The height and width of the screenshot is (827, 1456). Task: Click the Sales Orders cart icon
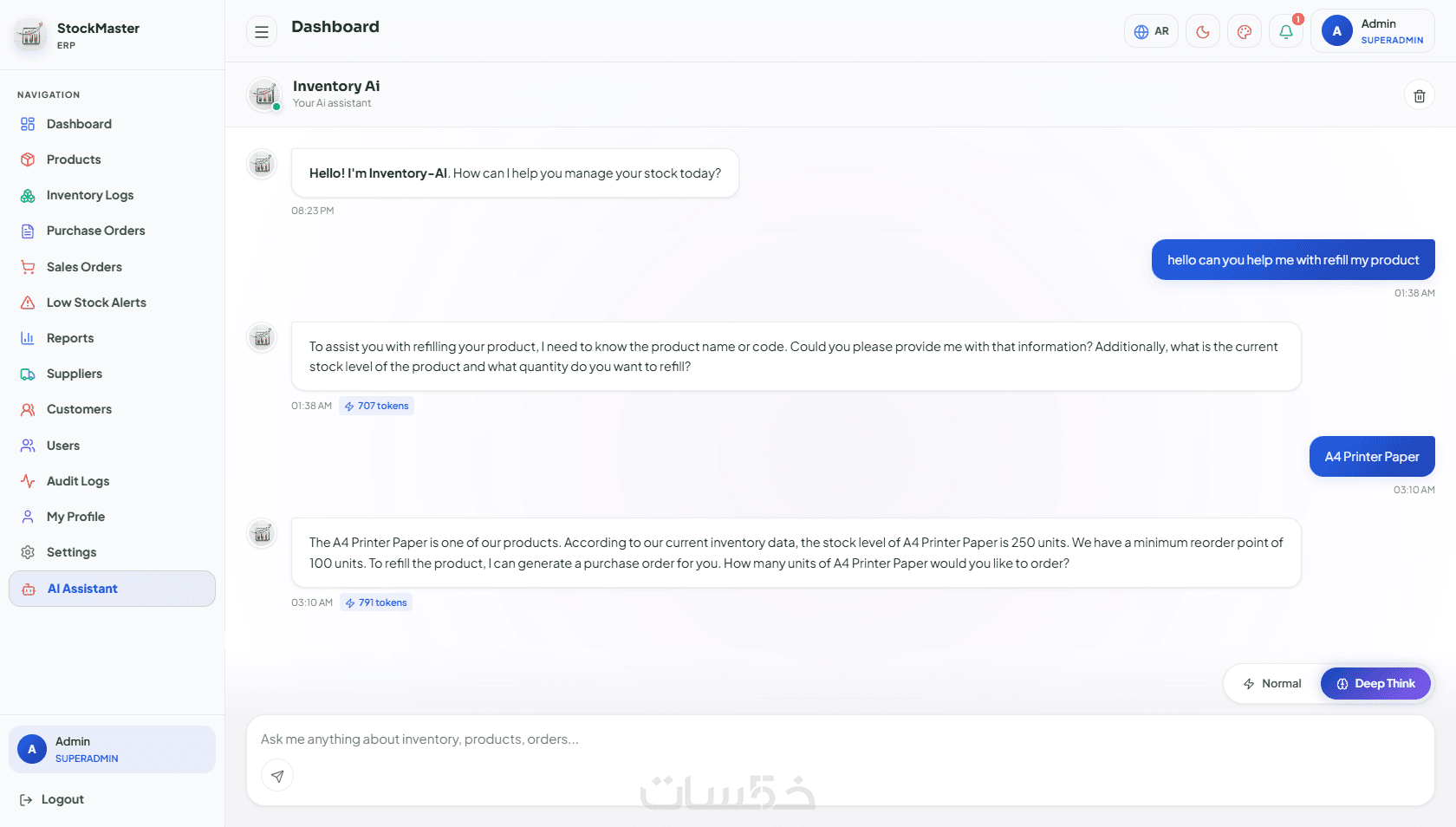(28, 267)
